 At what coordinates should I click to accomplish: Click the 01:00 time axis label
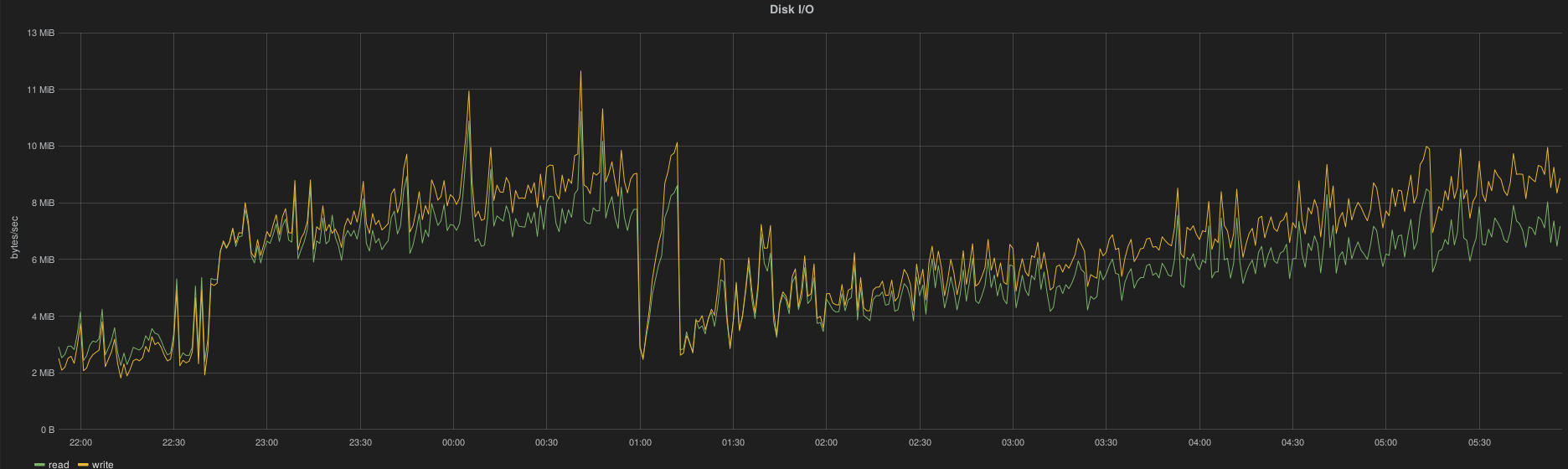point(640,442)
